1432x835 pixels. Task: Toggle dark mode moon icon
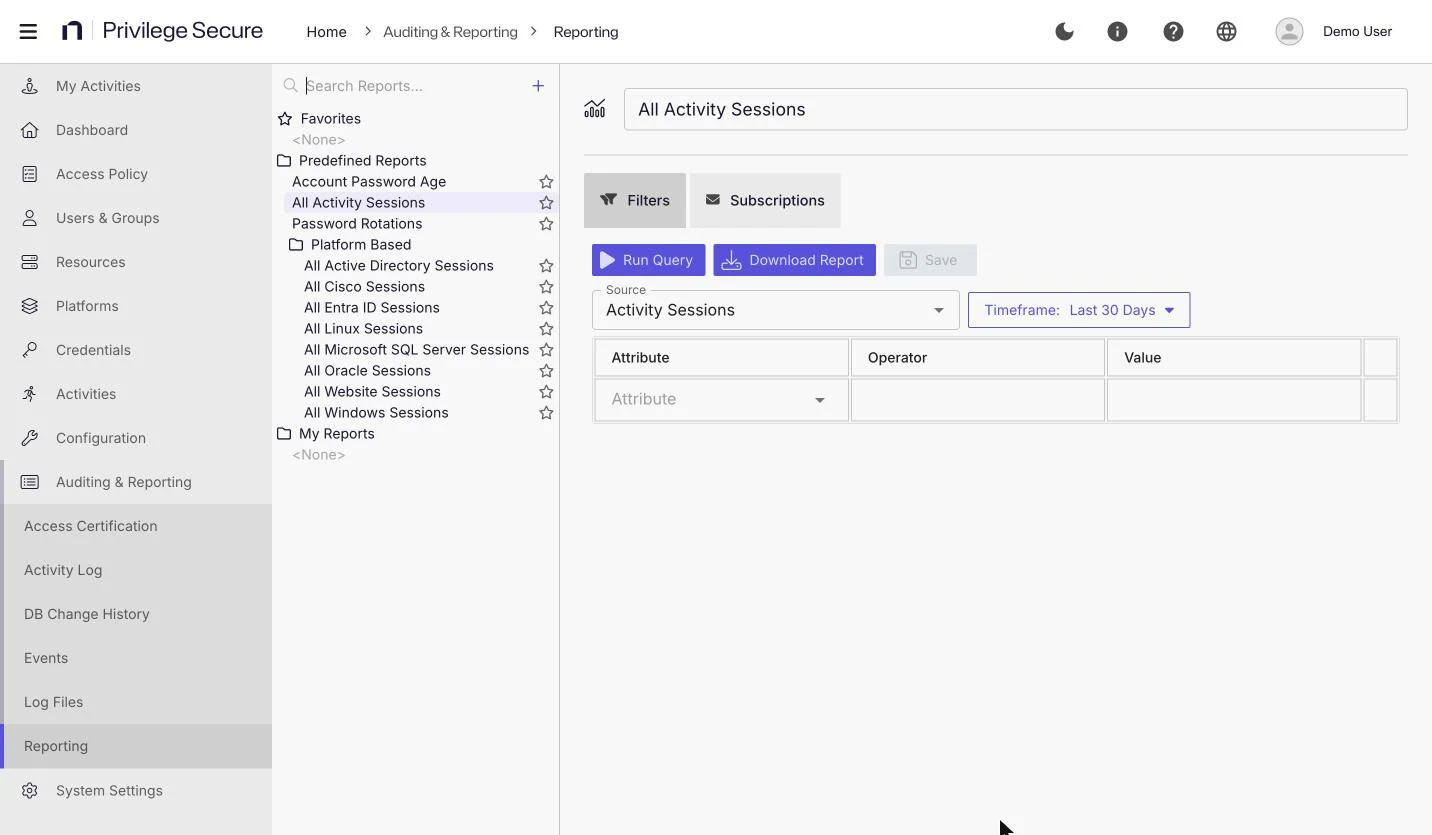click(x=1064, y=31)
